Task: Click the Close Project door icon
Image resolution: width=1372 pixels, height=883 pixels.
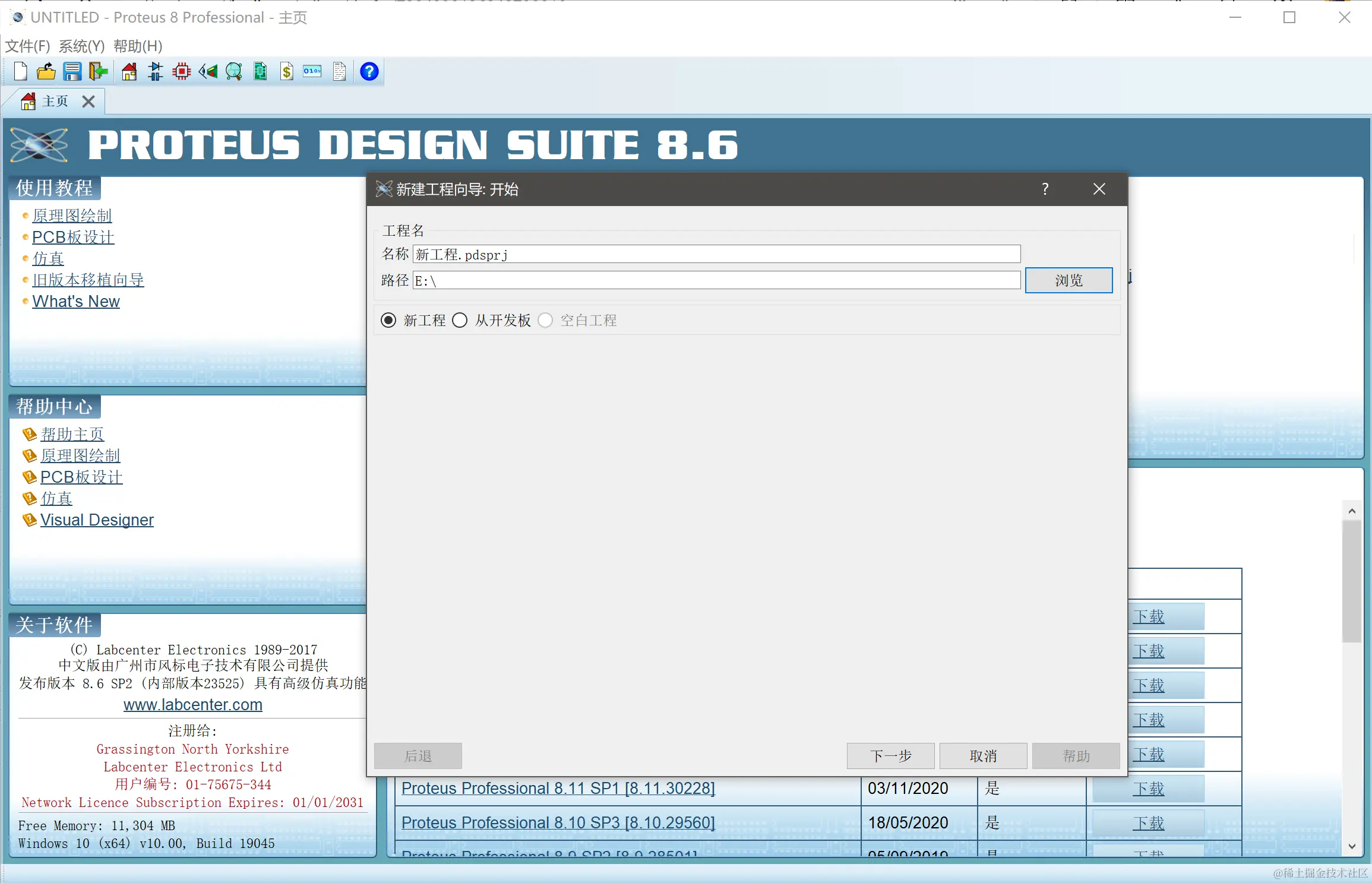Action: pos(98,72)
